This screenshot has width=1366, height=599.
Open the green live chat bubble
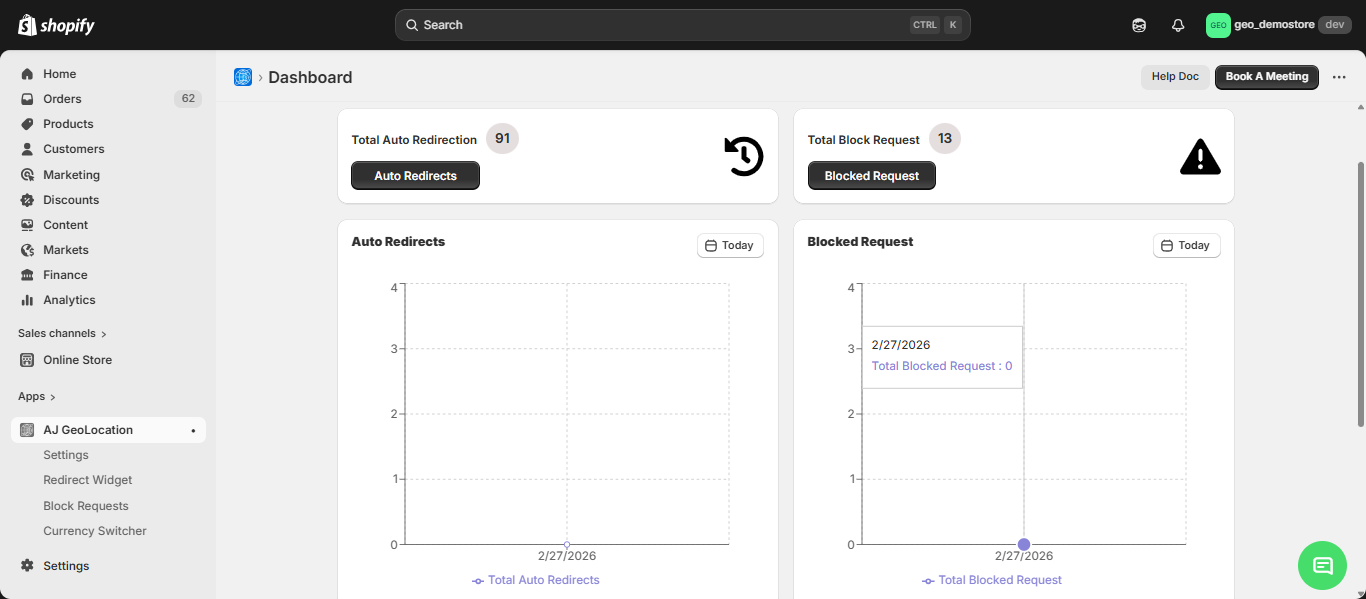[x=1322, y=565]
